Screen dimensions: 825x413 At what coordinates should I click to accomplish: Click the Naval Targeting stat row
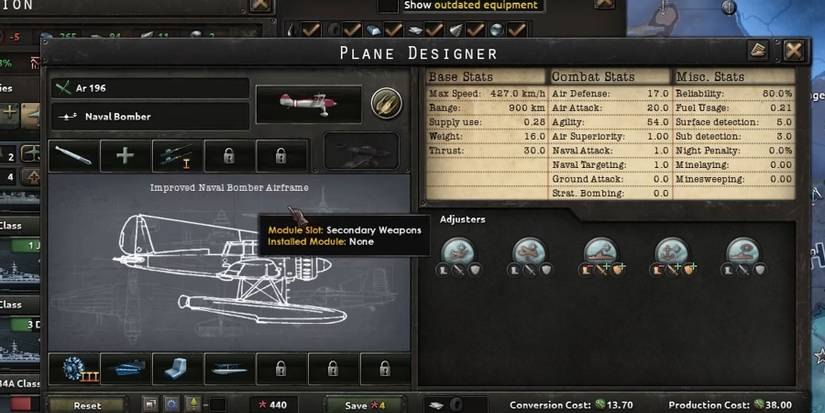[610, 165]
